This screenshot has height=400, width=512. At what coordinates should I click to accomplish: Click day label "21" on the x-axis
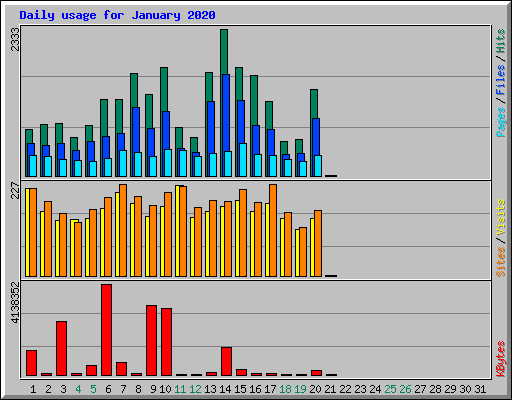(330, 389)
